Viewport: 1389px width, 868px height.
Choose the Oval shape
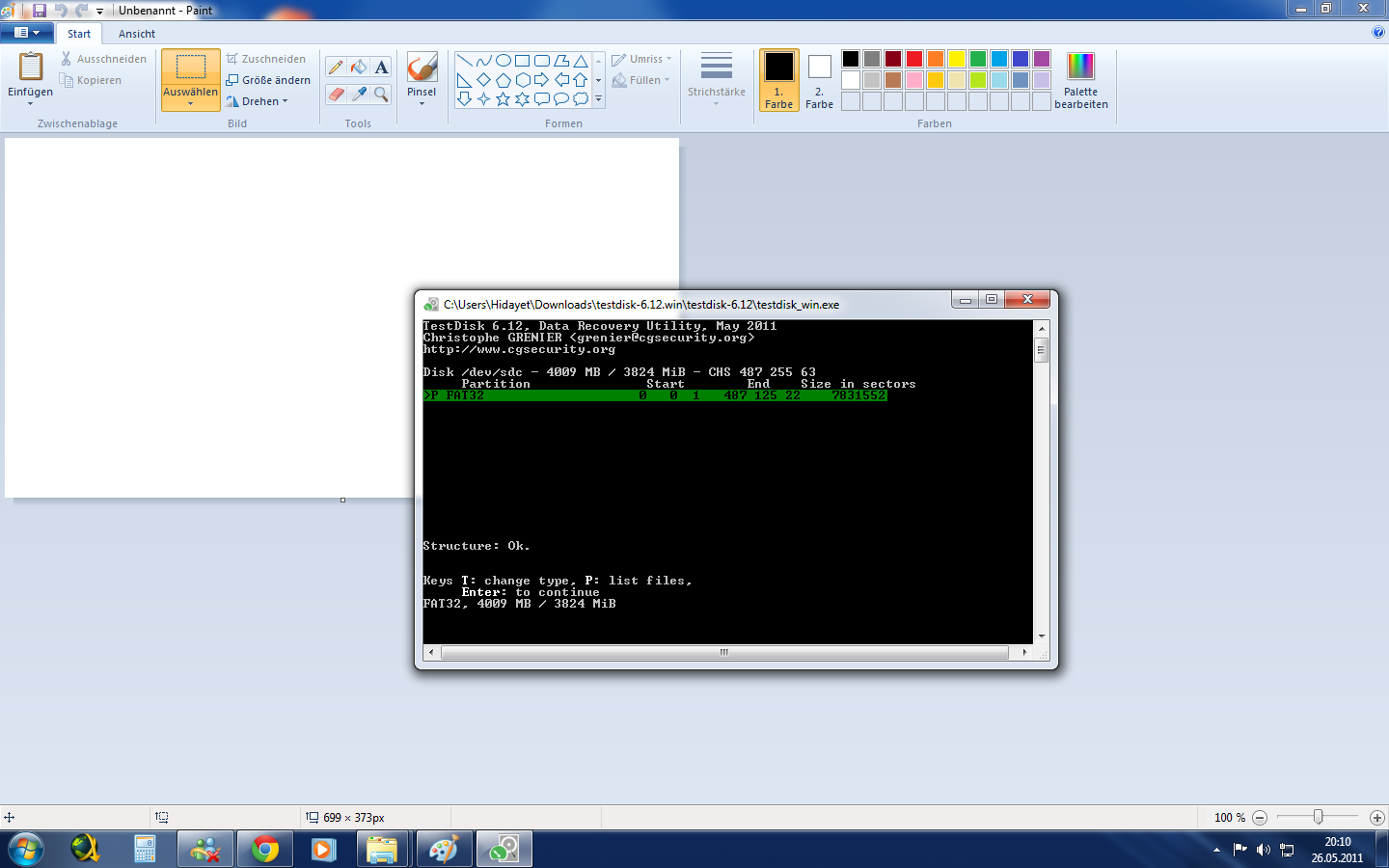503,61
